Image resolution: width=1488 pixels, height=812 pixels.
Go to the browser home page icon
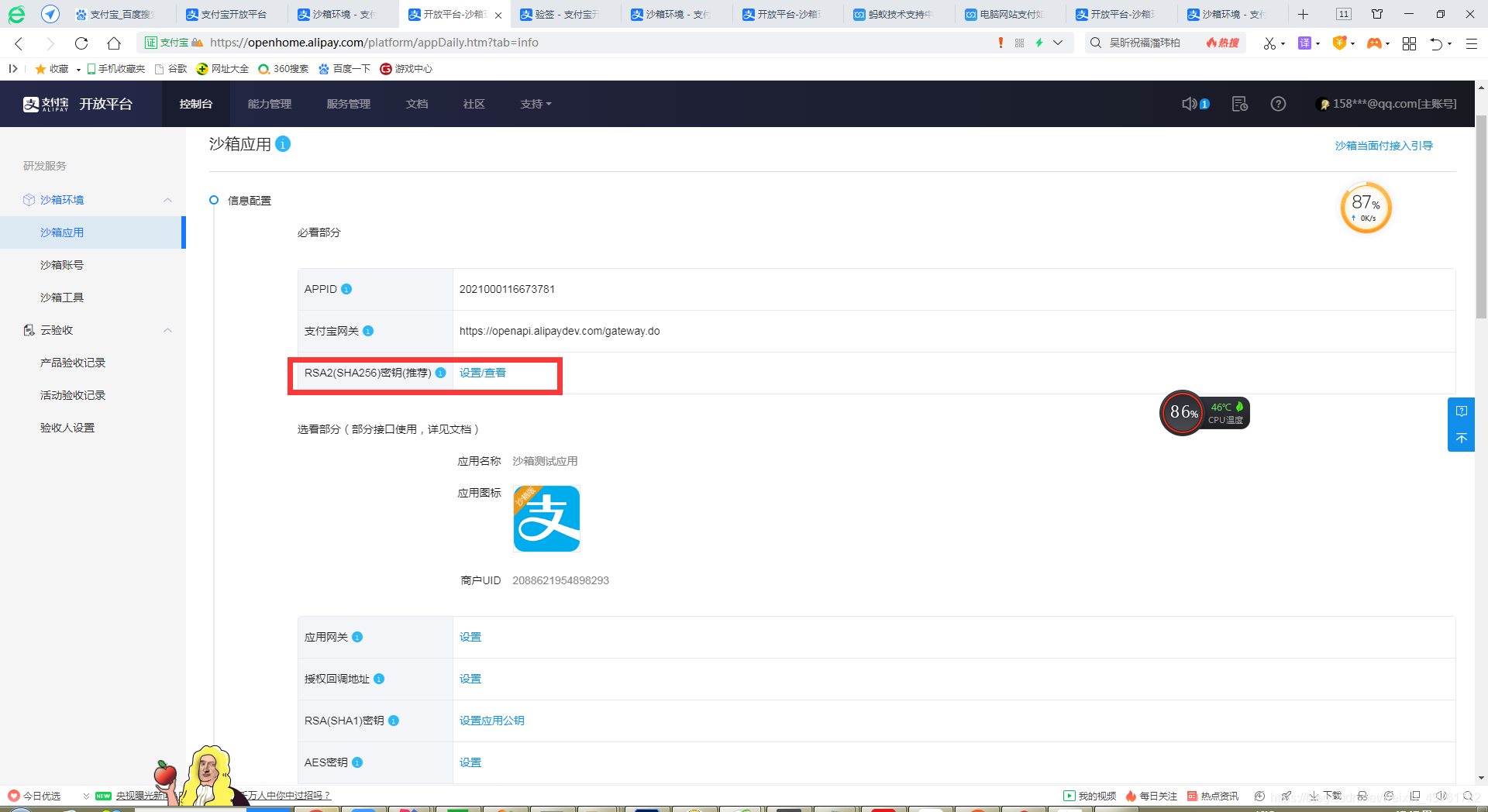coord(114,43)
